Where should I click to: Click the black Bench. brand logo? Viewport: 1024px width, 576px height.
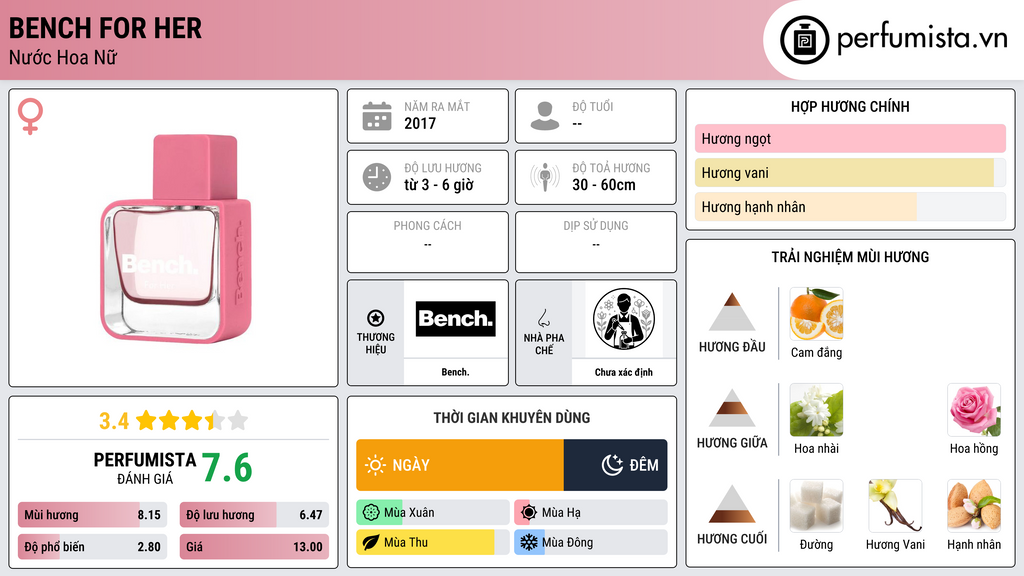coord(456,319)
